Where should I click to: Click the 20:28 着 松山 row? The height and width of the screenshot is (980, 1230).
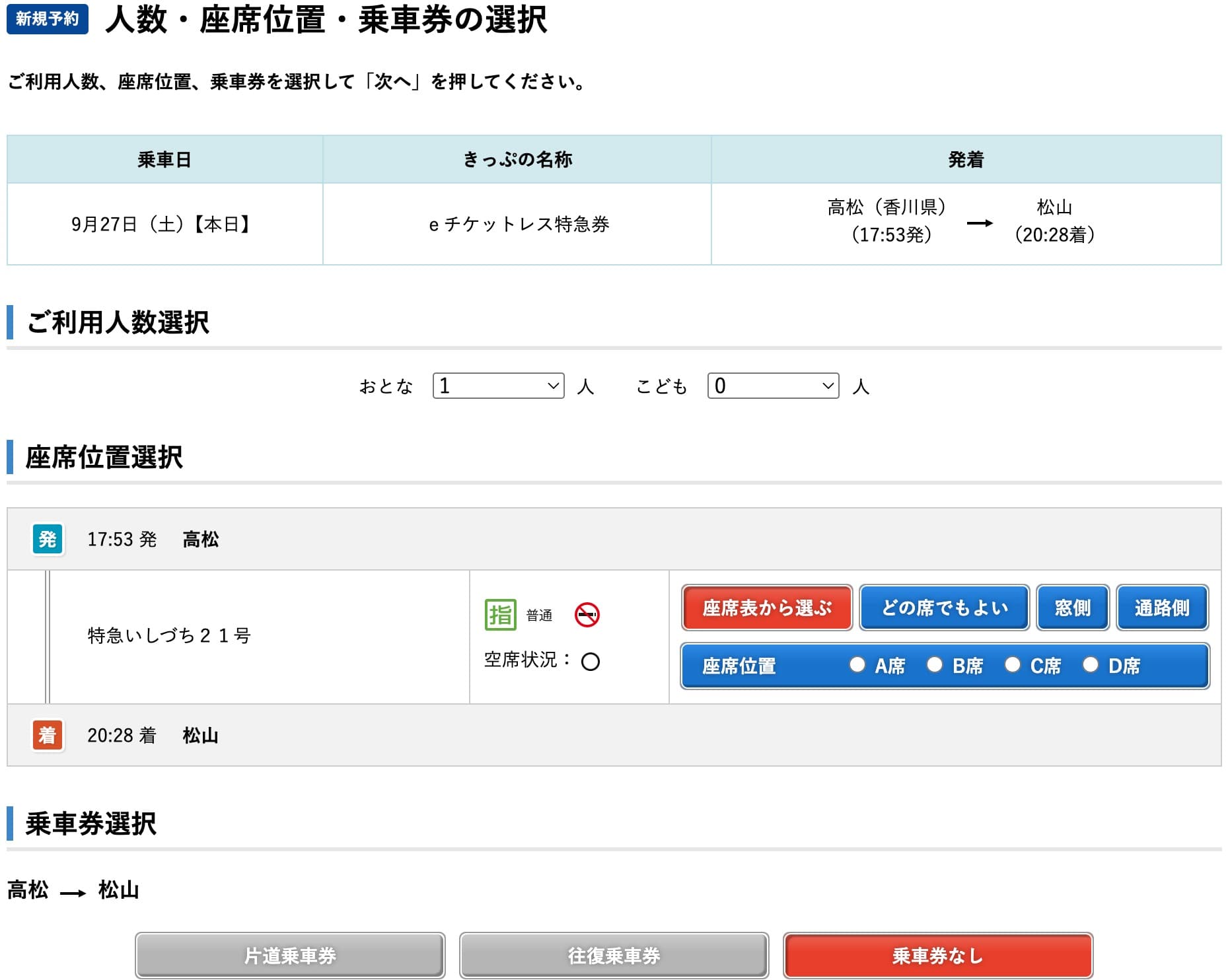614,735
